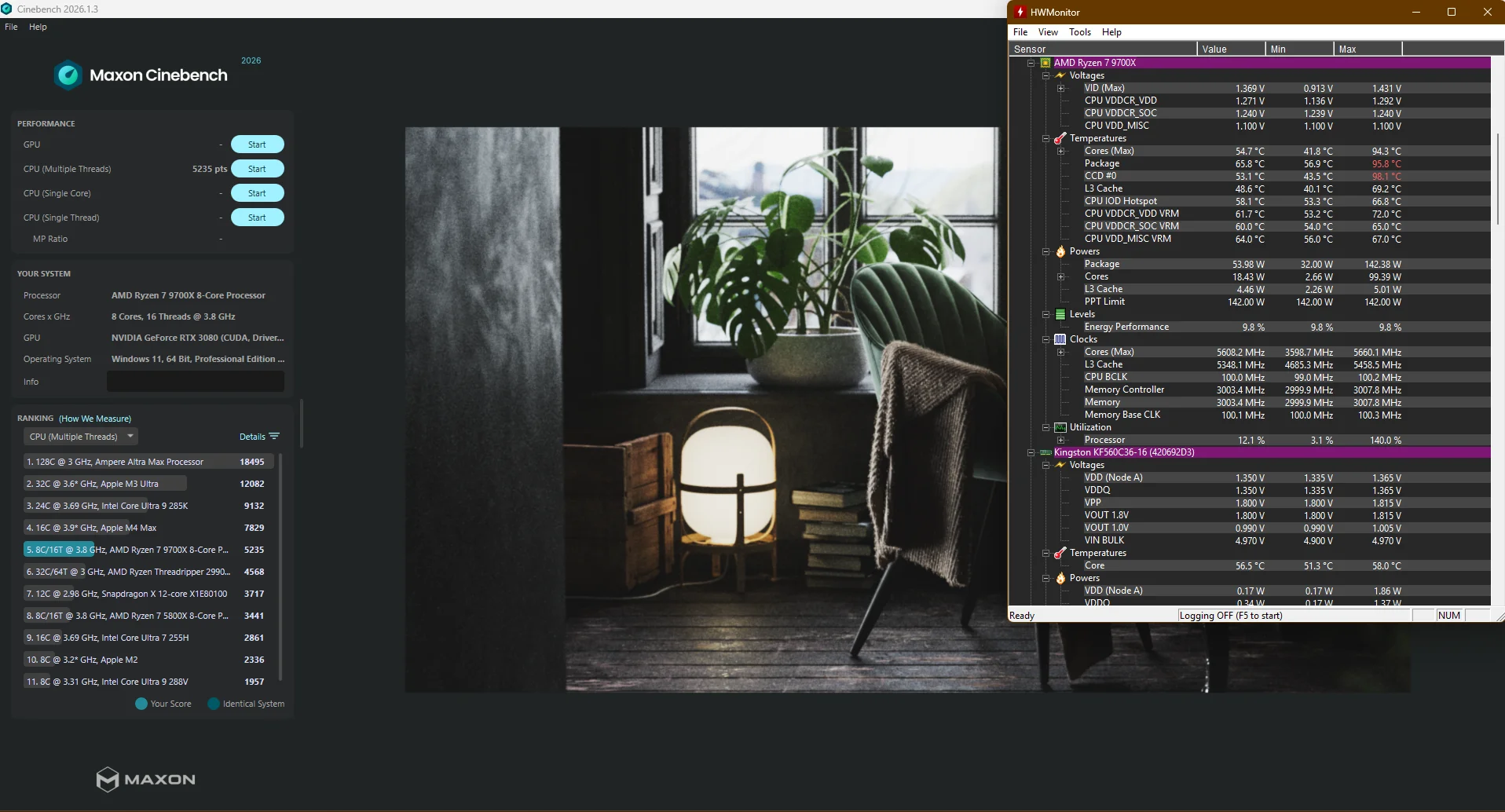Select the AMD Ryzen Threadripper ranking row
Image resolution: width=1505 pixels, height=812 pixels.
tap(148, 572)
